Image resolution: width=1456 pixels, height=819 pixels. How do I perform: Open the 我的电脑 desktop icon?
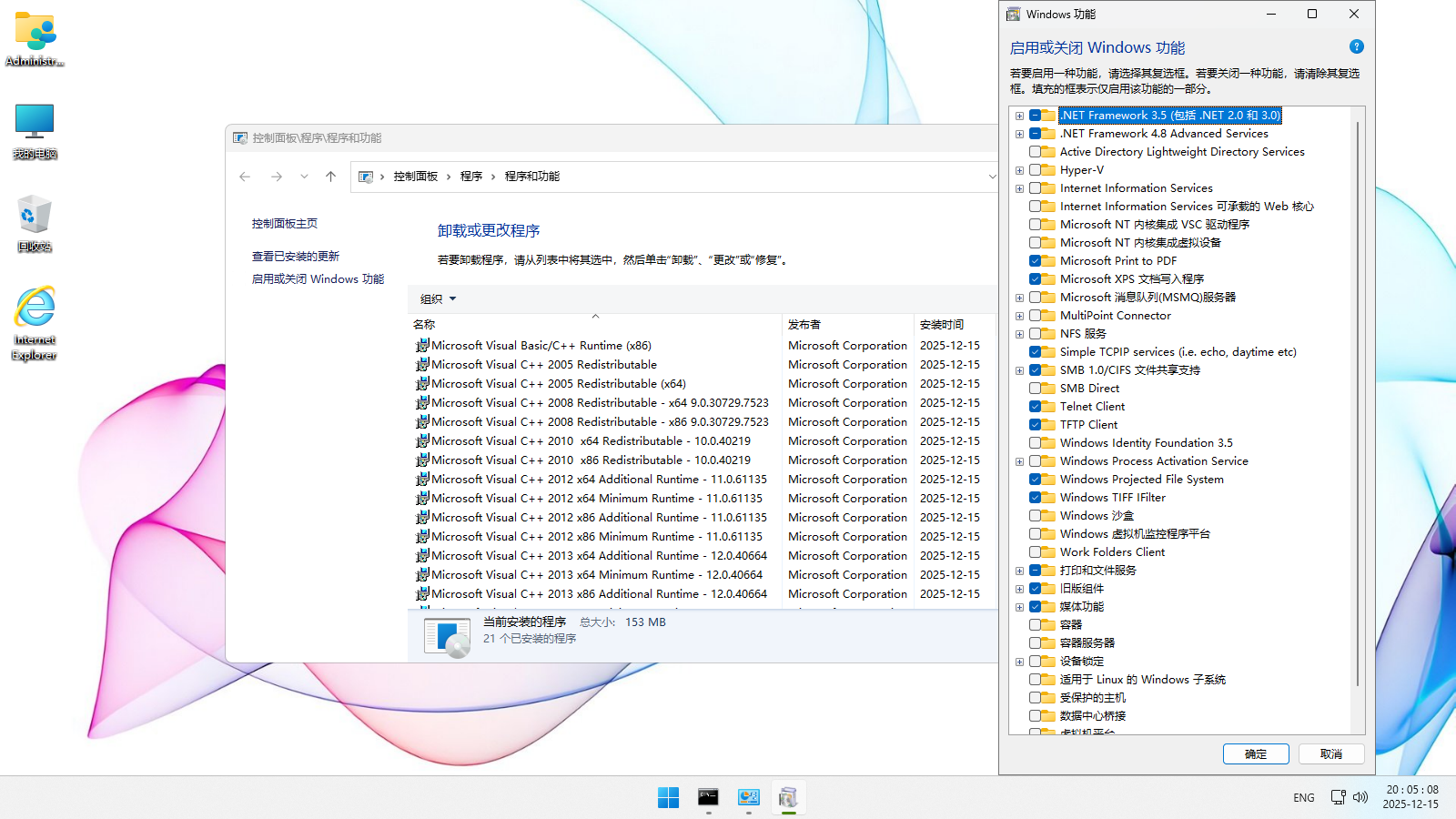tap(35, 131)
